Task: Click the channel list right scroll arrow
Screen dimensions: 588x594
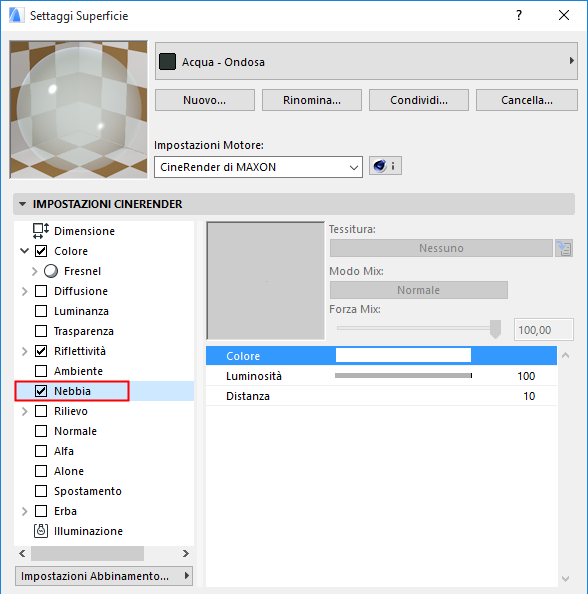Action: click(186, 553)
